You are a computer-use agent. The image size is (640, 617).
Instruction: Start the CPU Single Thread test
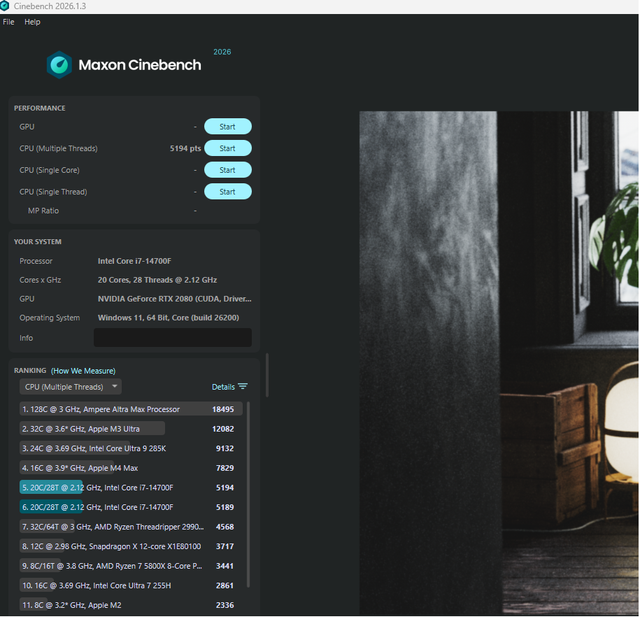(228, 191)
